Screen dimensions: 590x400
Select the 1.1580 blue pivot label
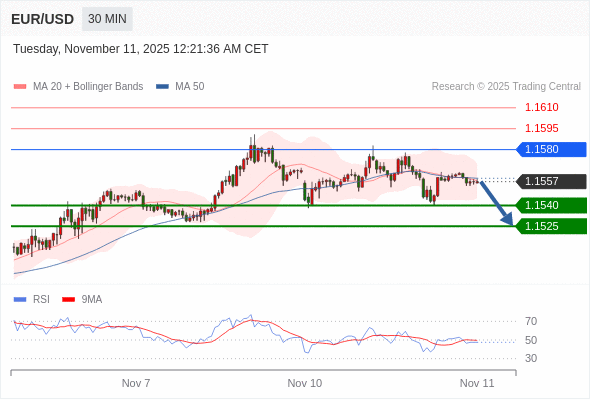(551, 149)
